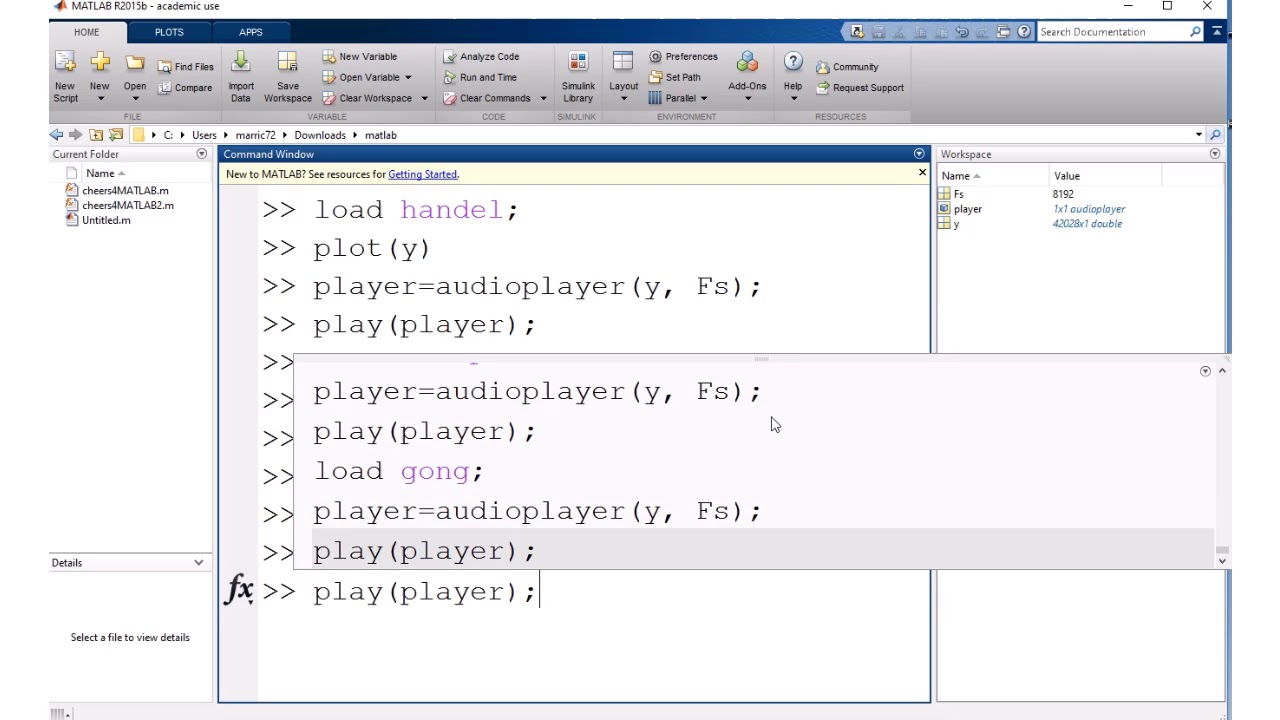The height and width of the screenshot is (720, 1280).
Task: Click the undo icon in quick access toolbar
Action: [961, 32]
